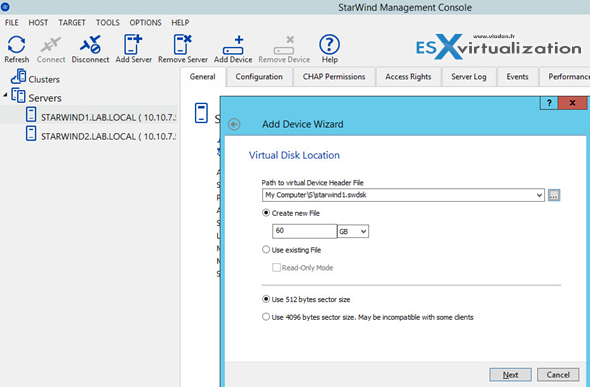Switch to the Server Log tab

(469, 77)
